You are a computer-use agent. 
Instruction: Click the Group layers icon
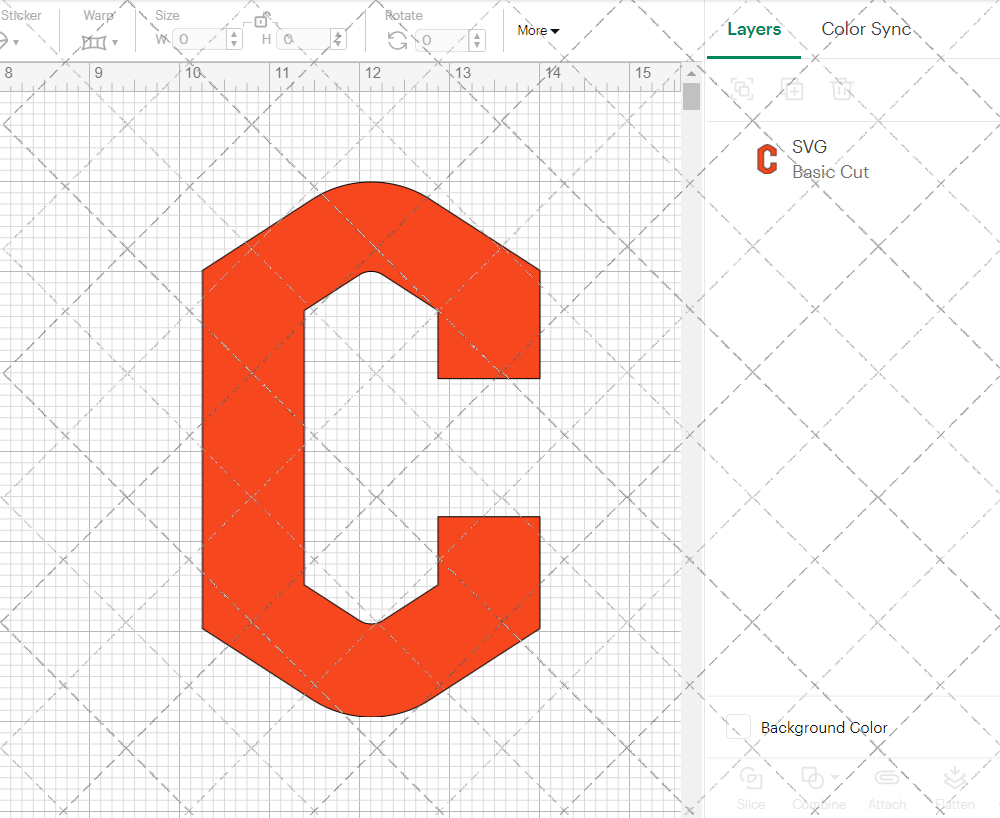click(x=742, y=90)
